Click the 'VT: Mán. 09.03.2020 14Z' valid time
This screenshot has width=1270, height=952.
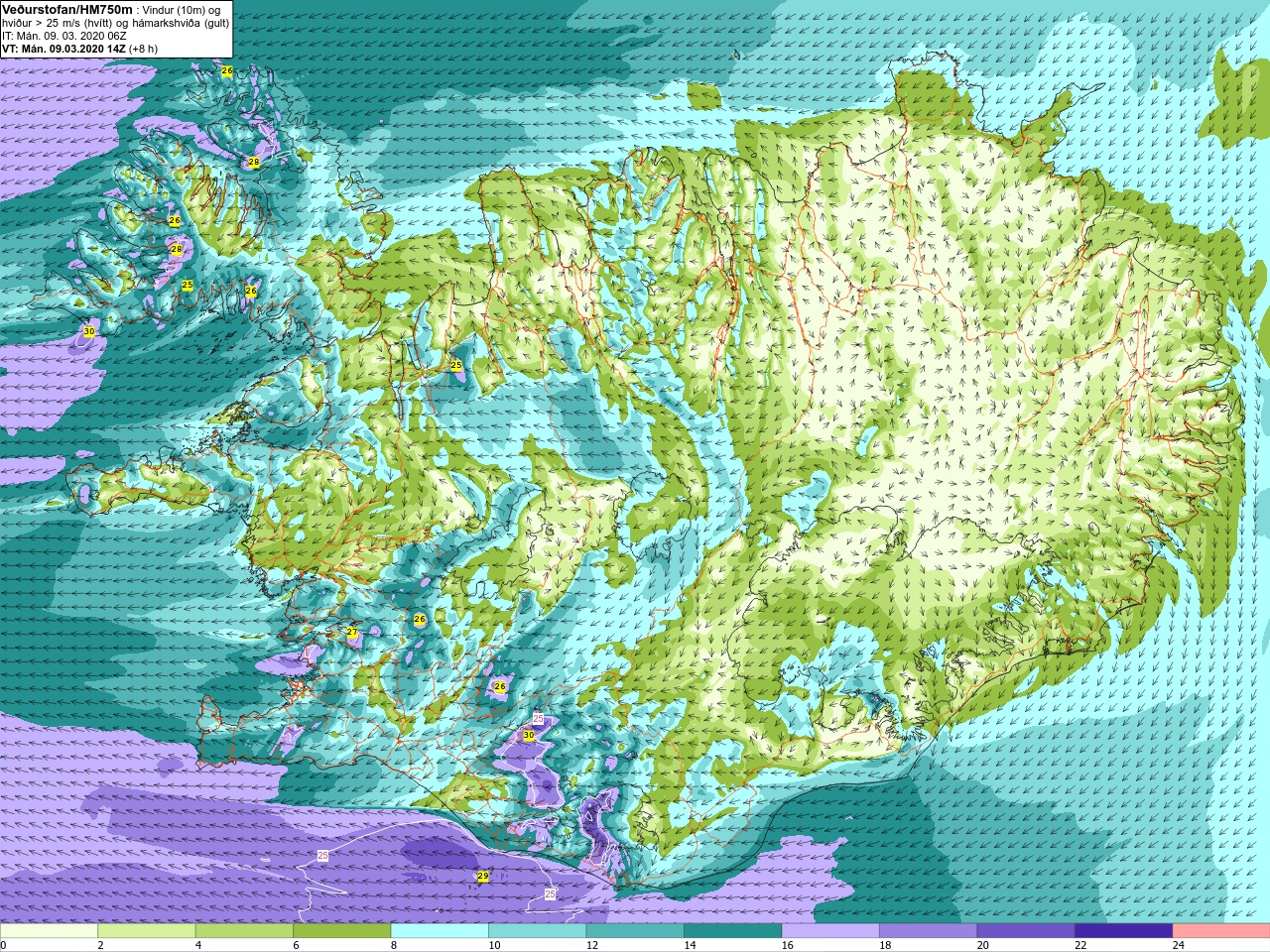63,49
